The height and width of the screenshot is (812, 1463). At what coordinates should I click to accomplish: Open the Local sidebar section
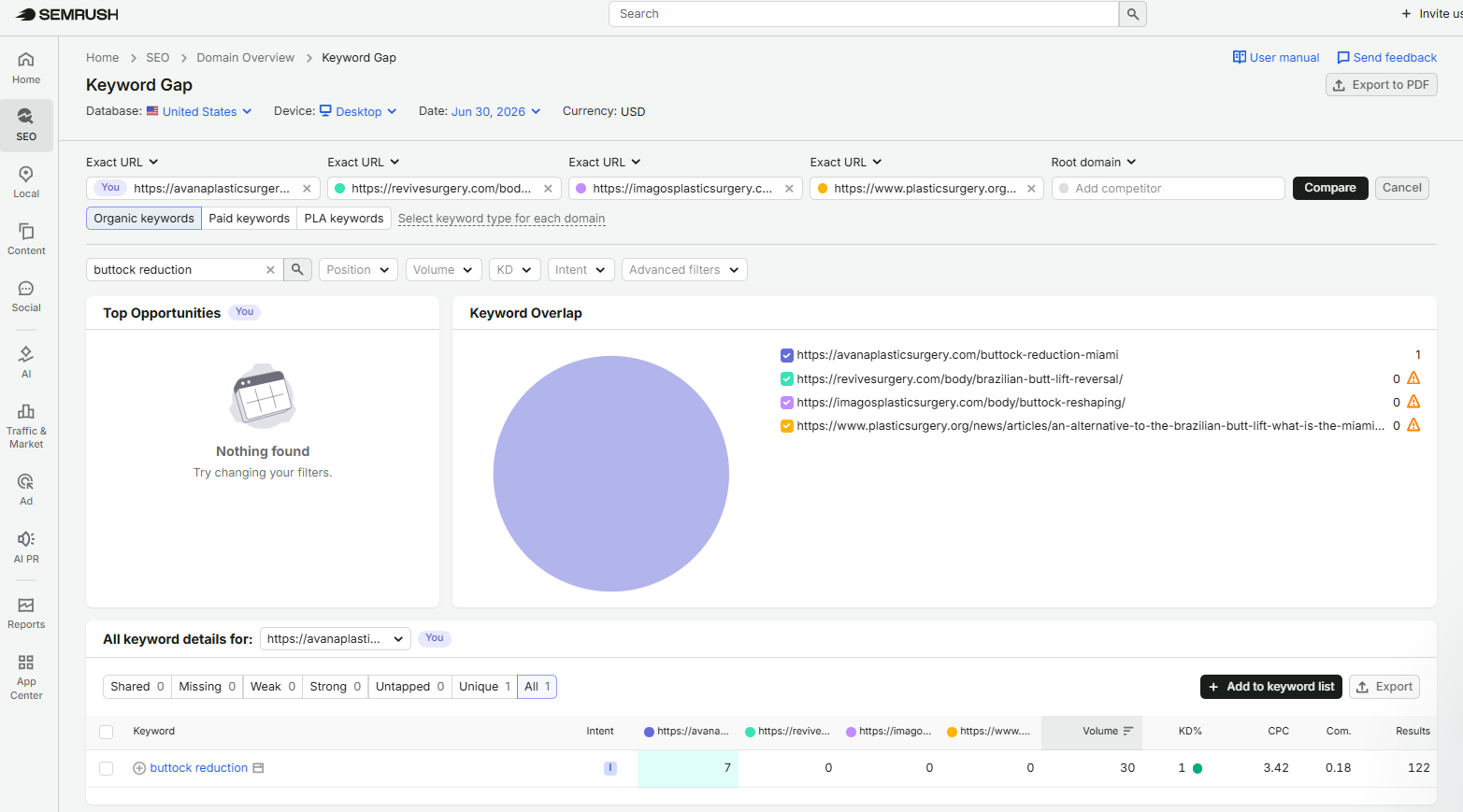tap(26, 182)
